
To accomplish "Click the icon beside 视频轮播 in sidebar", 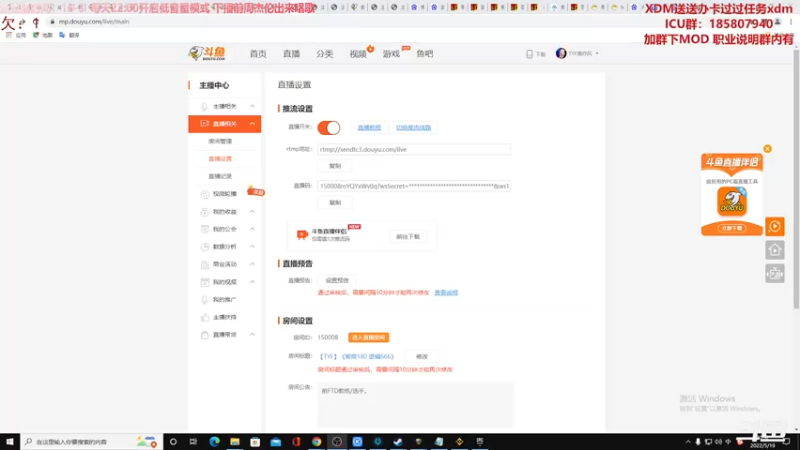I will [205, 194].
